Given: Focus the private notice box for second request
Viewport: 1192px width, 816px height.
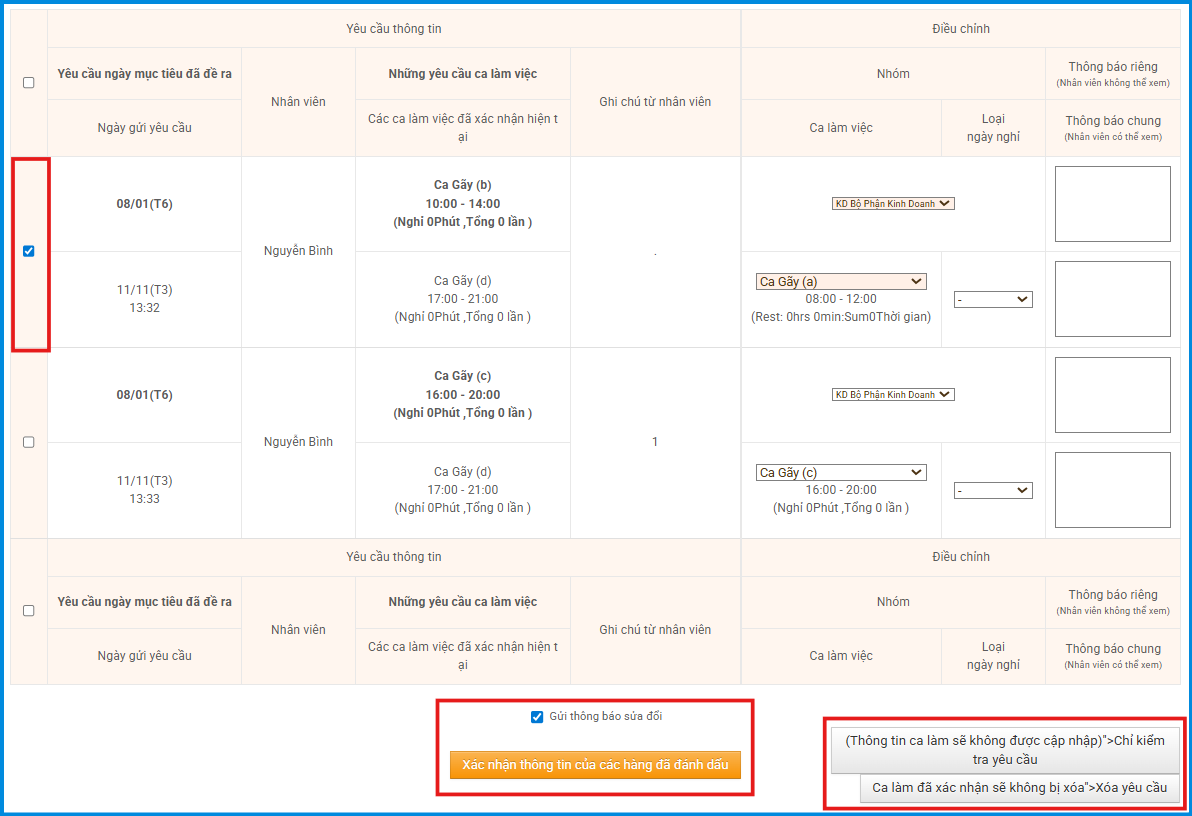Looking at the screenshot, I should point(1112,395).
